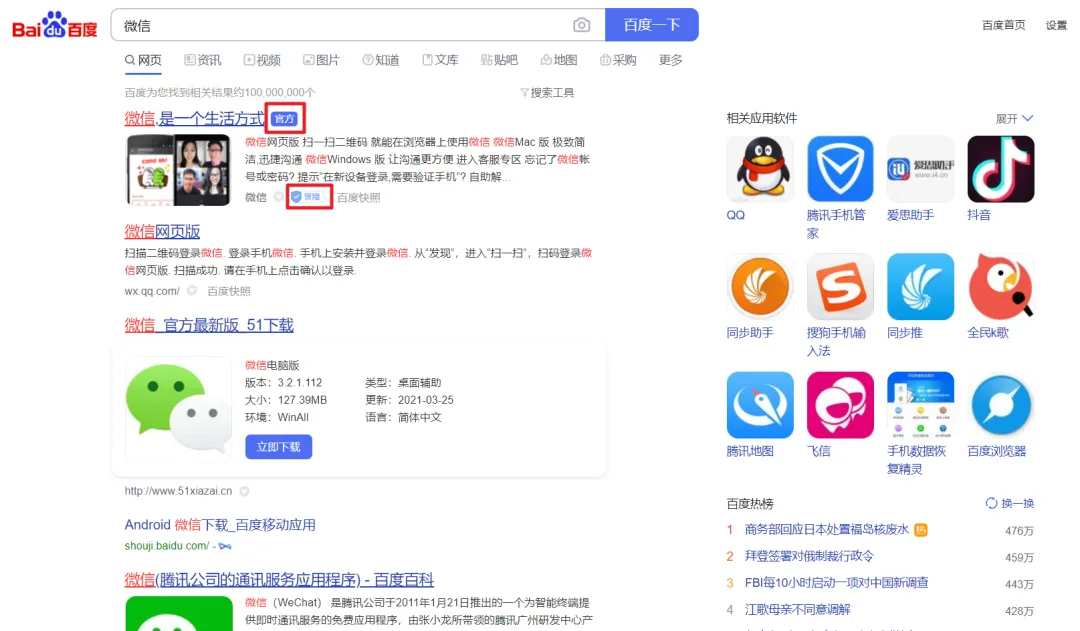Open 百度浏览器 app icon
Screen dimensions: 1080x631
(x=1000, y=405)
